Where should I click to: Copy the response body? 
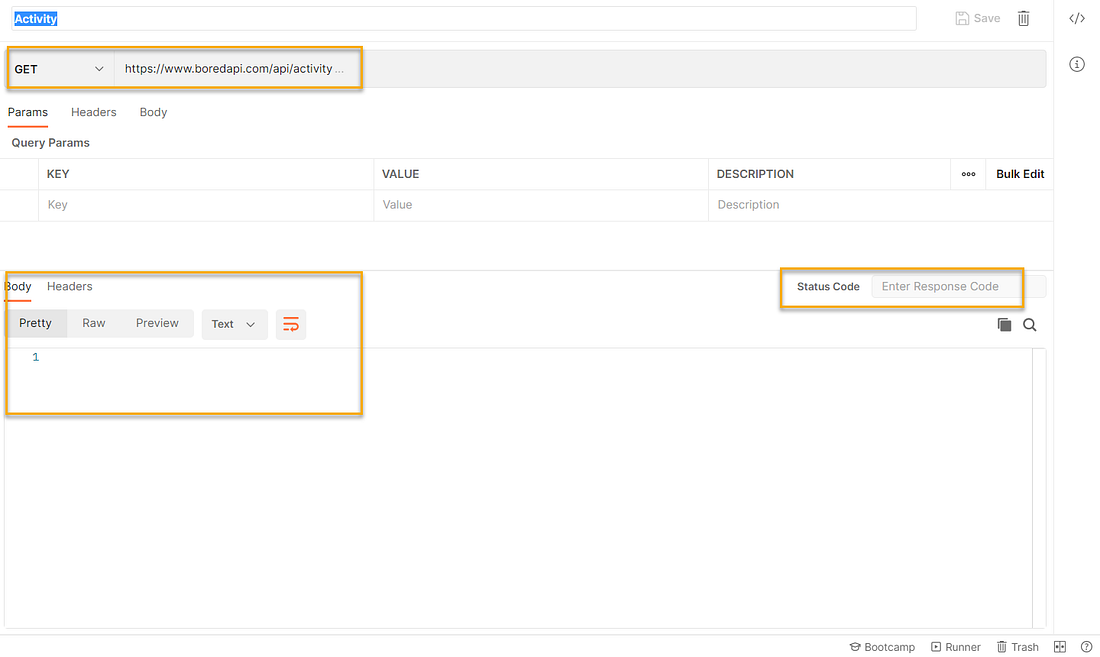[x=1004, y=324]
